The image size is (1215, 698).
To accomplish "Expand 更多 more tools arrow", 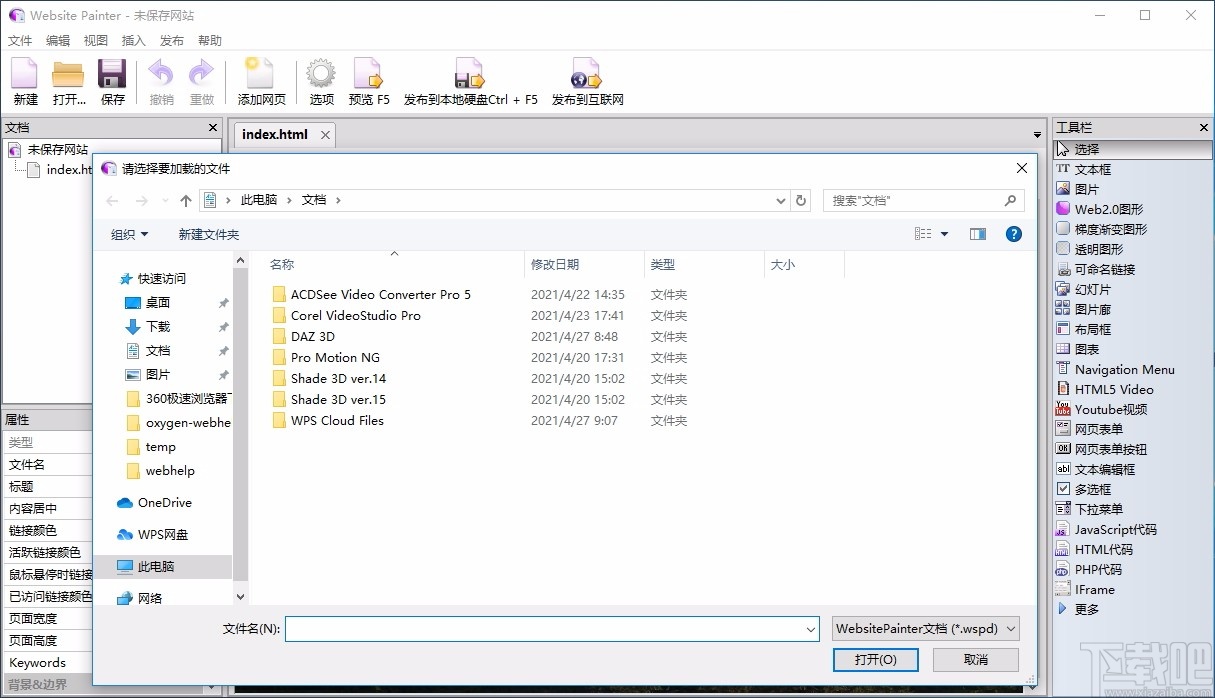I will (1063, 609).
